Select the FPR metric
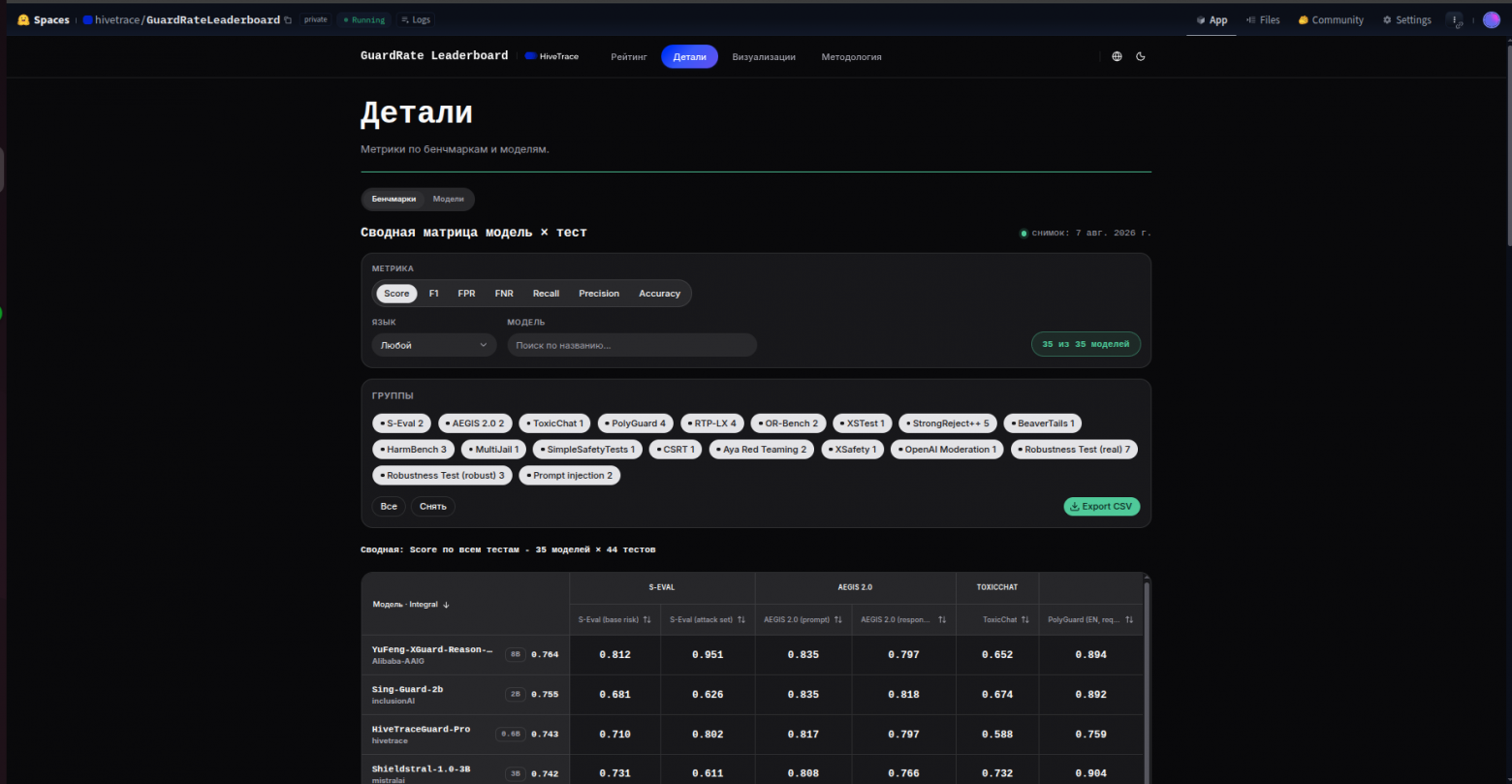Viewport: 1512px width, 784px height. point(466,294)
